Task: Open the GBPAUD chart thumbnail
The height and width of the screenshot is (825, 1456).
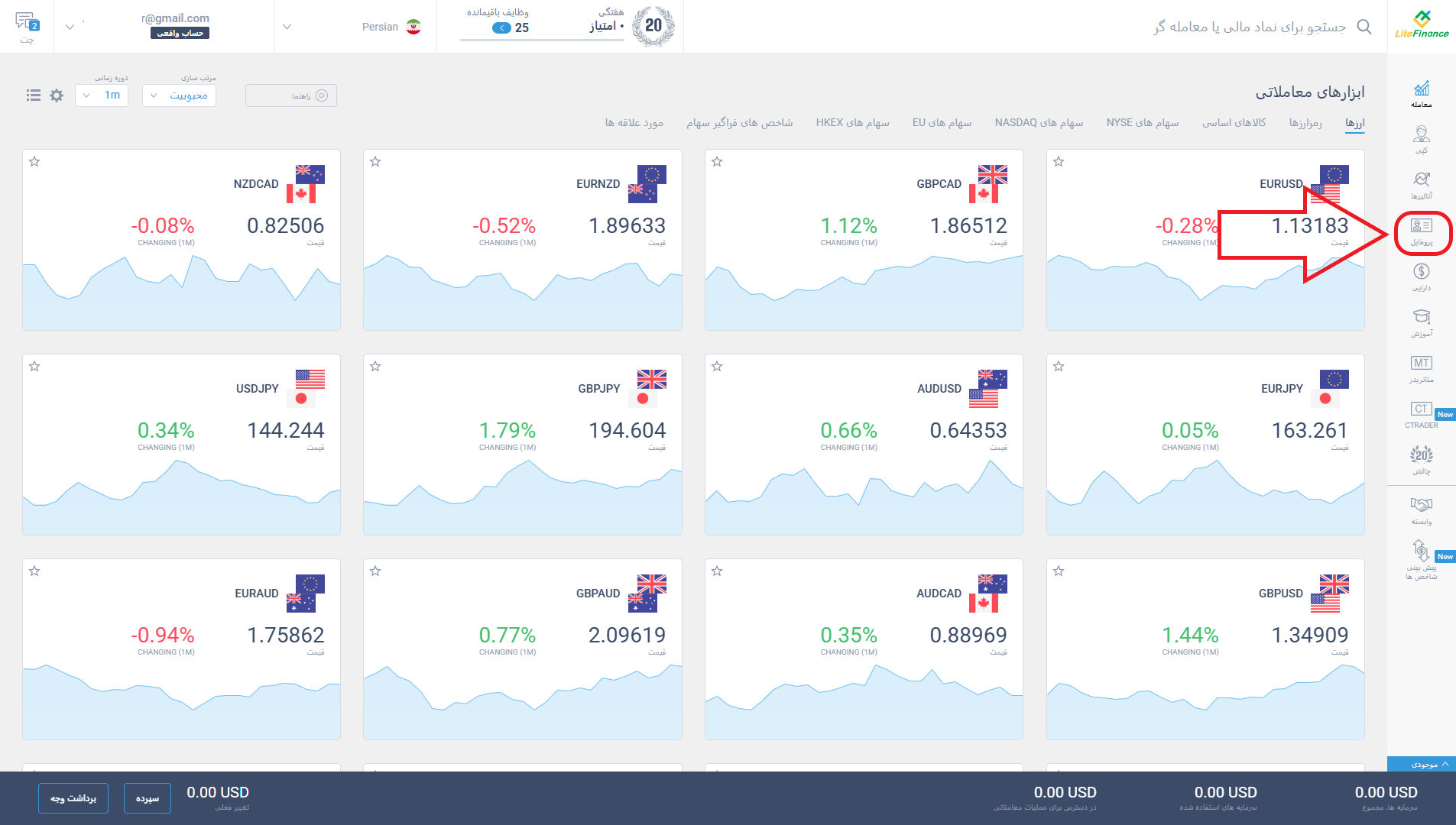Action: [523, 701]
